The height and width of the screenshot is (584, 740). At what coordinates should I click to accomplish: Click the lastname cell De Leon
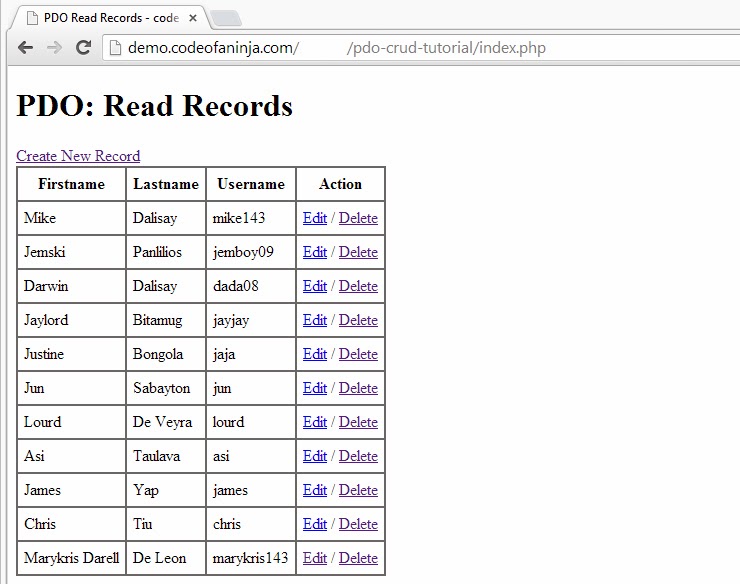click(166, 558)
